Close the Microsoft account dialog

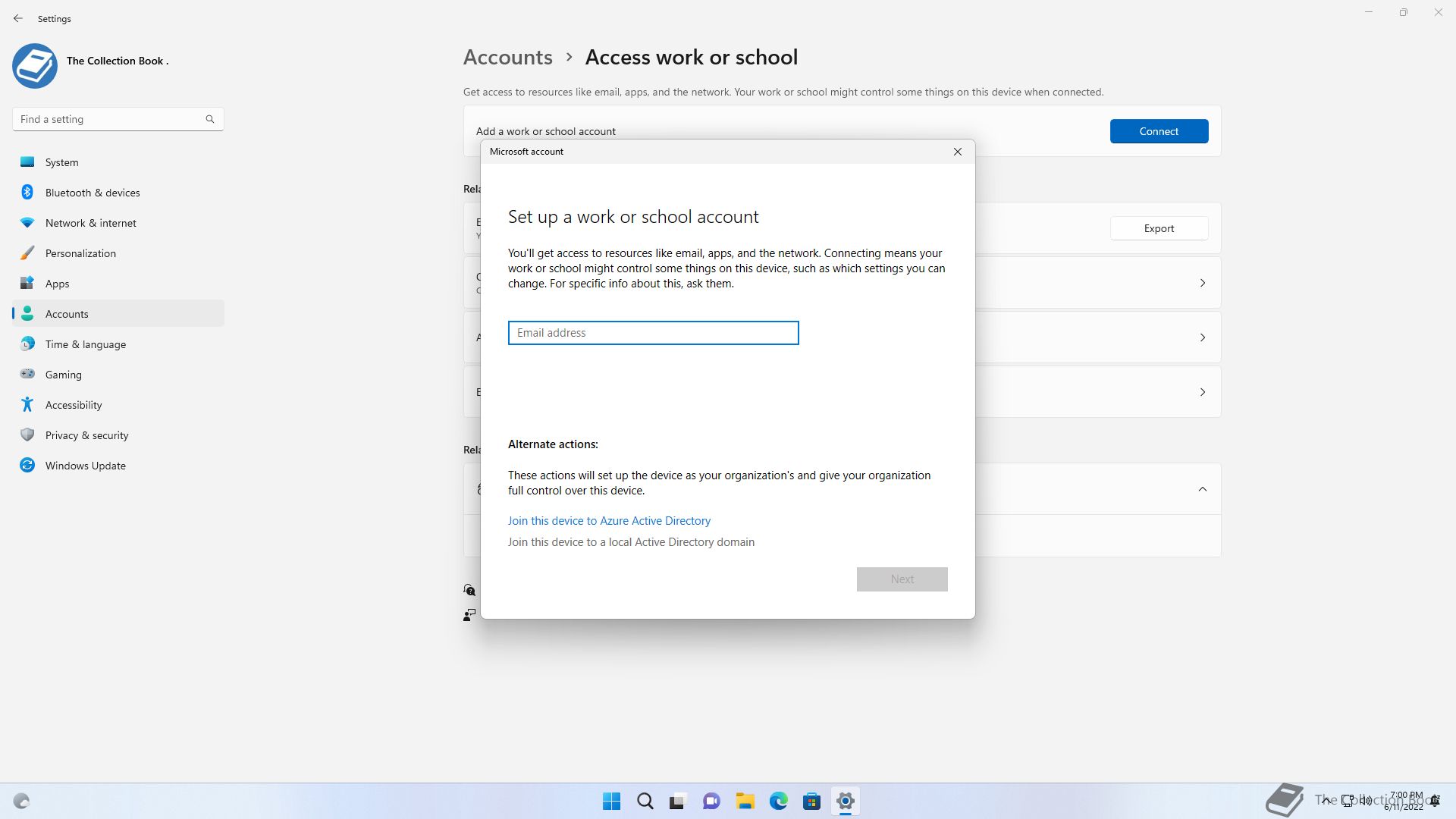point(958,152)
